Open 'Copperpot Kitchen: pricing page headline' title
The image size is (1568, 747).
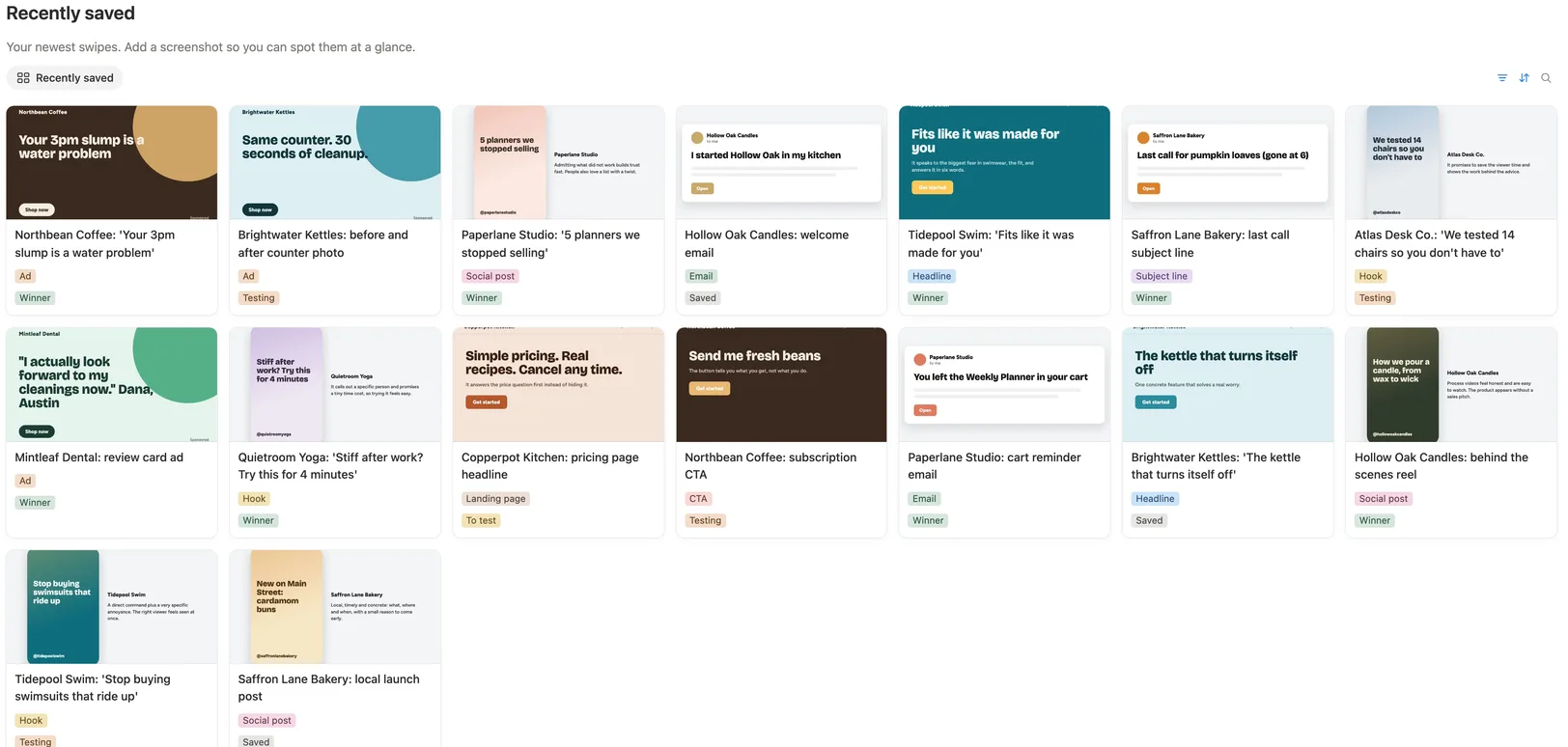coord(549,466)
